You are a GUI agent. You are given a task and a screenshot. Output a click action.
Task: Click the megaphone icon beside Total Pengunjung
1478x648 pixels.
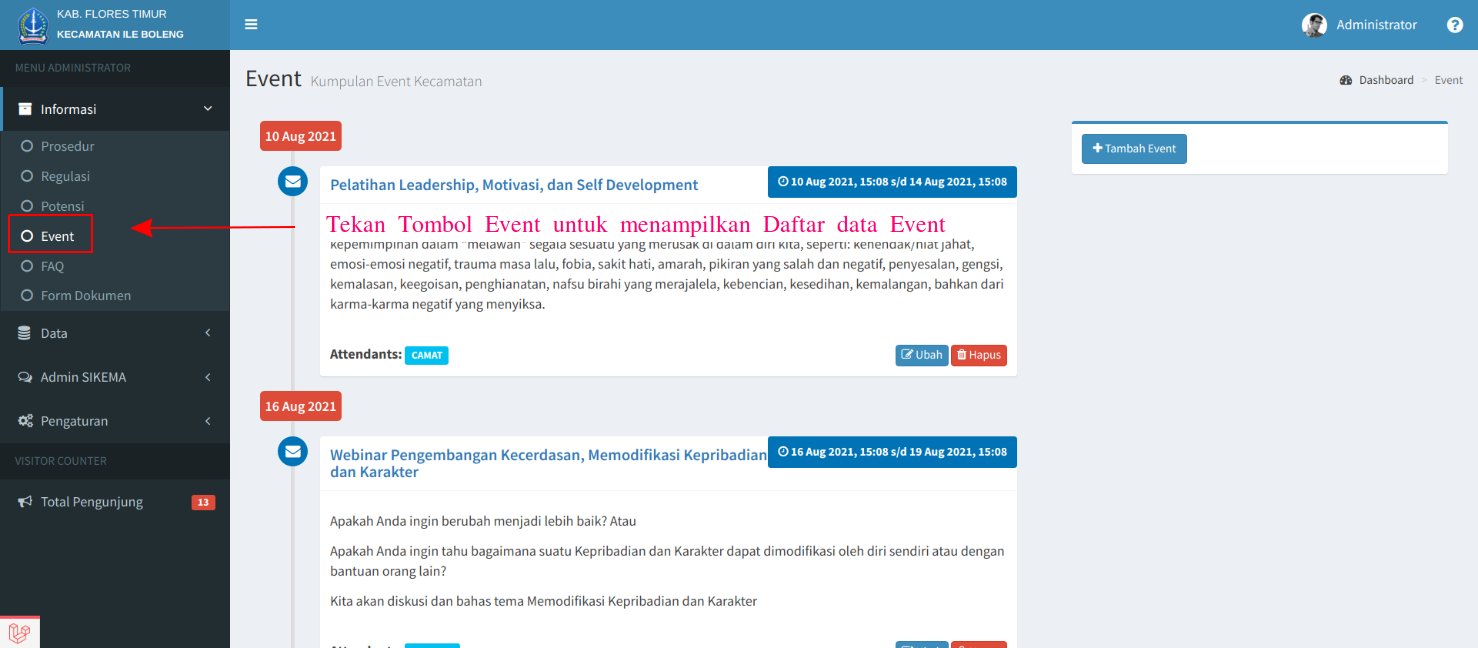(26, 501)
